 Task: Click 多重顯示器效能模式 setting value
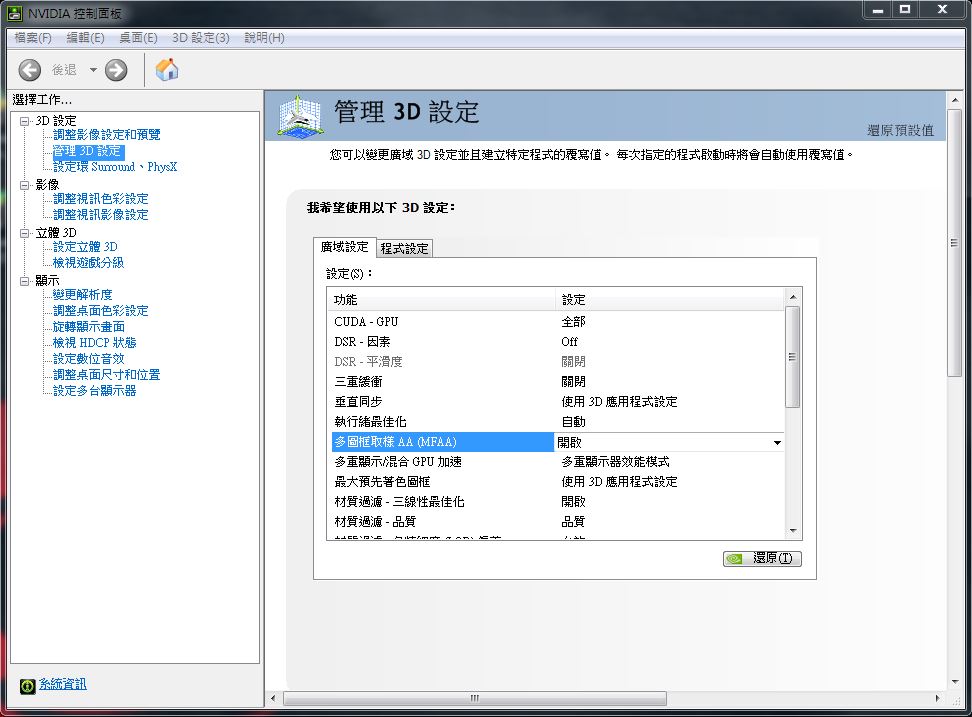[x=616, y=462]
